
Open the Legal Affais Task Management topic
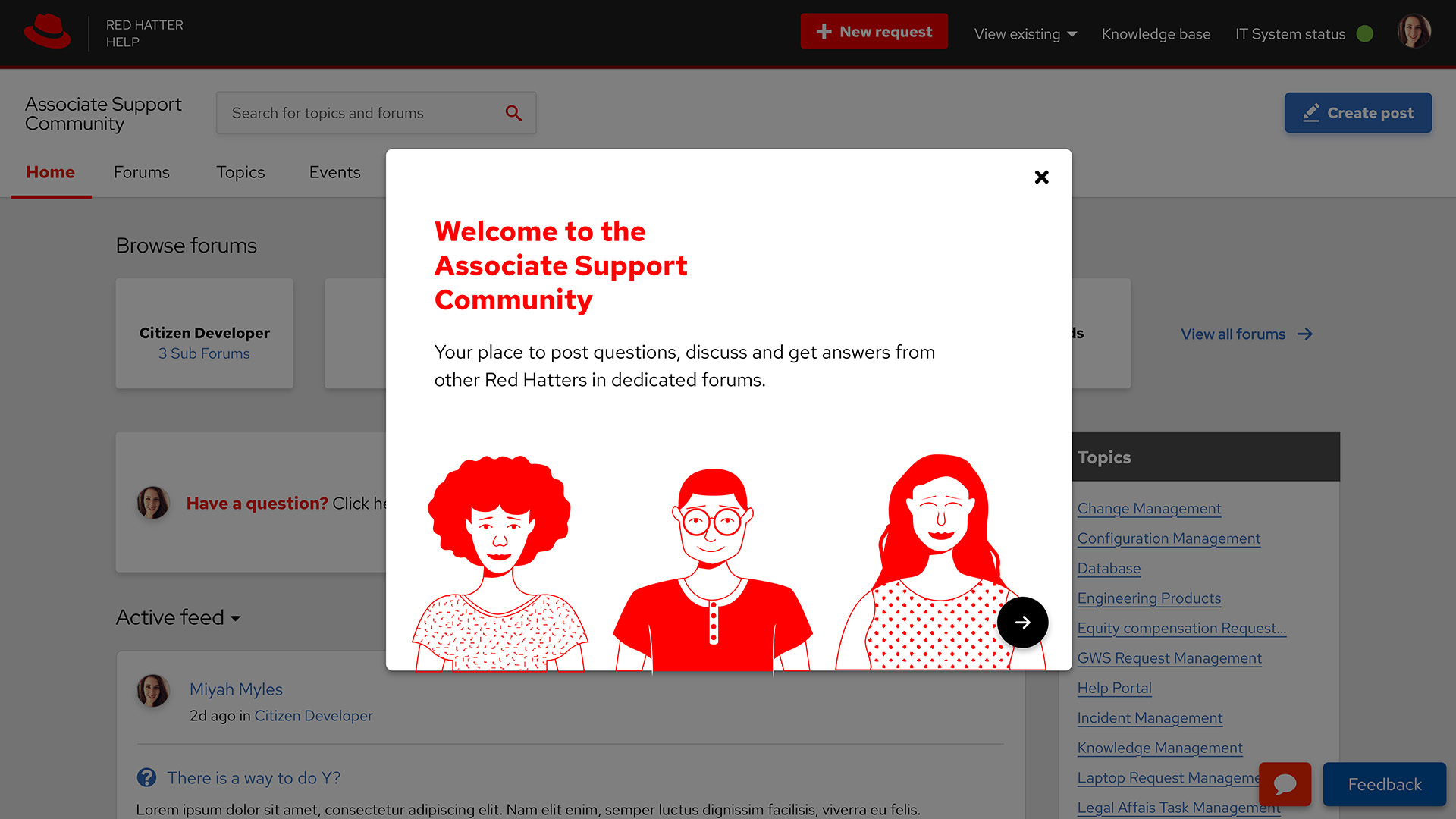tap(1178, 808)
